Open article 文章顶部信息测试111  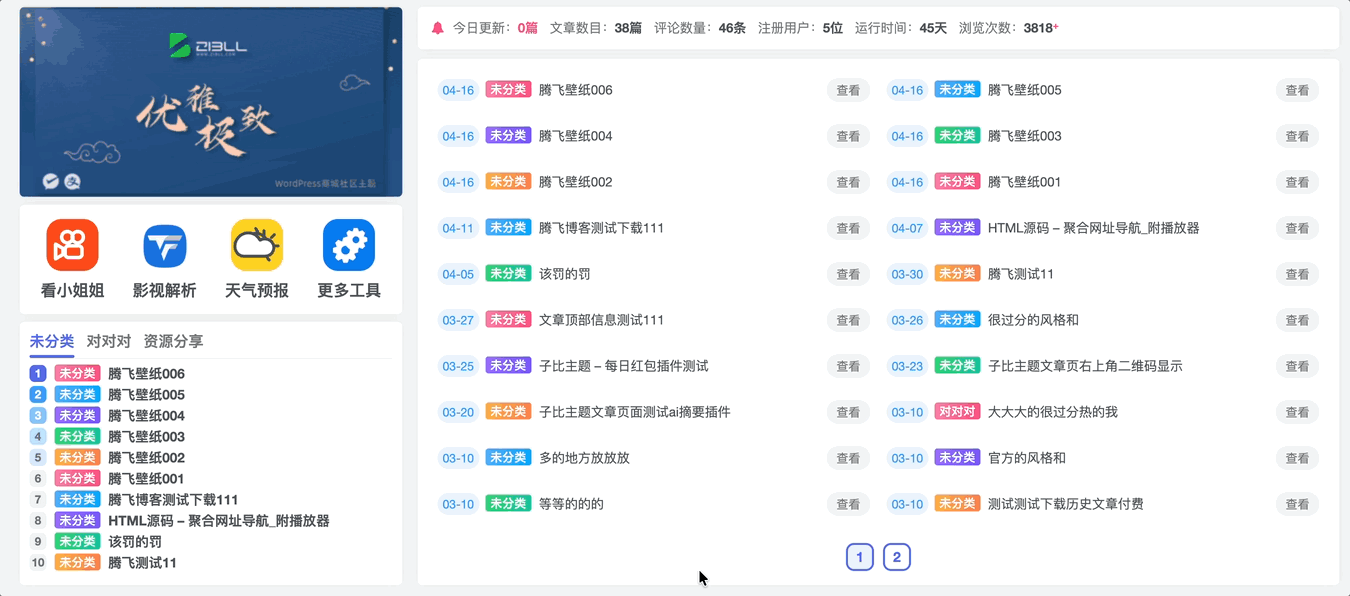pyautogui.click(x=601, y=320)
